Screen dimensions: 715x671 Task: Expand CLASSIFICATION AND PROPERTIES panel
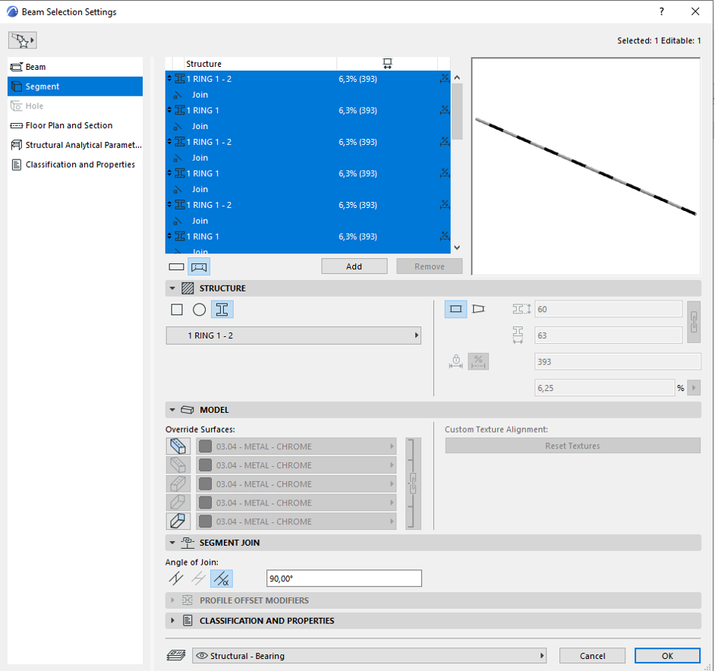[172, 621]
